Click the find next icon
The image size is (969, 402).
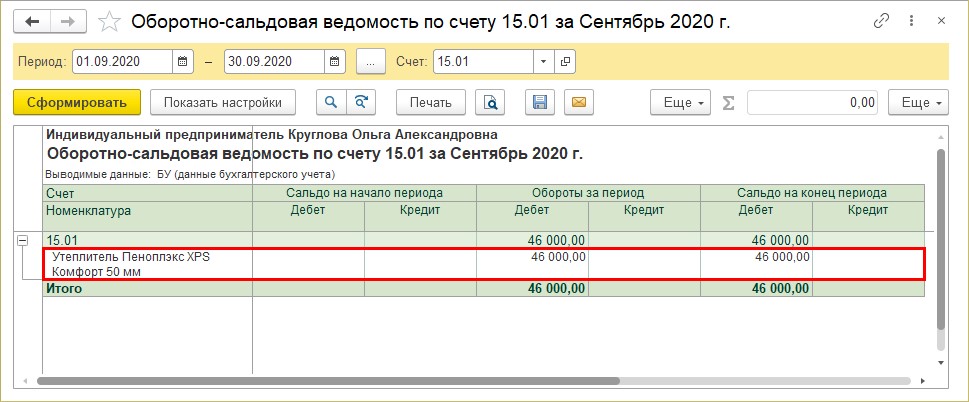(361, 103)
